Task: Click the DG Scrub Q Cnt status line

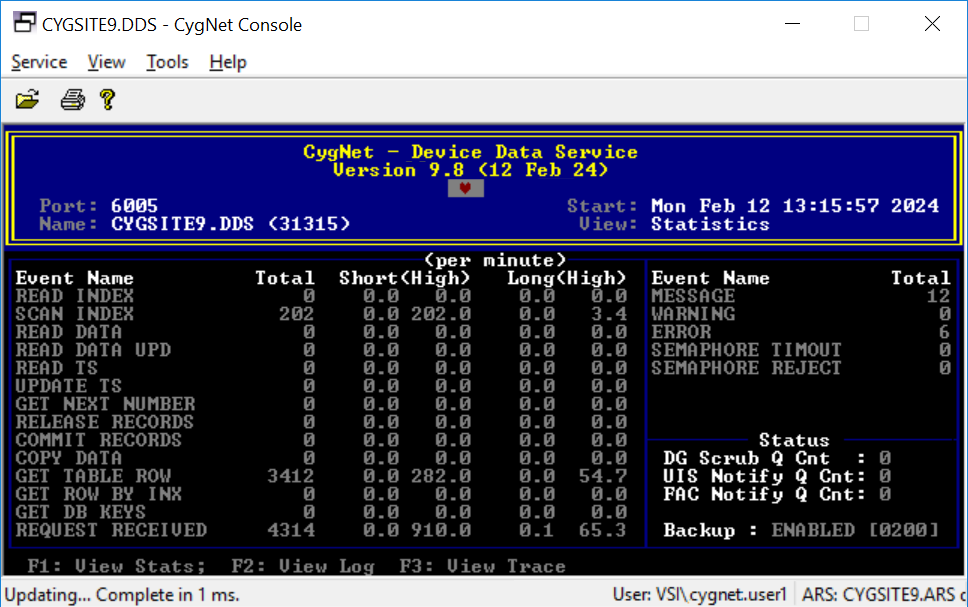Action: [777, 458]
